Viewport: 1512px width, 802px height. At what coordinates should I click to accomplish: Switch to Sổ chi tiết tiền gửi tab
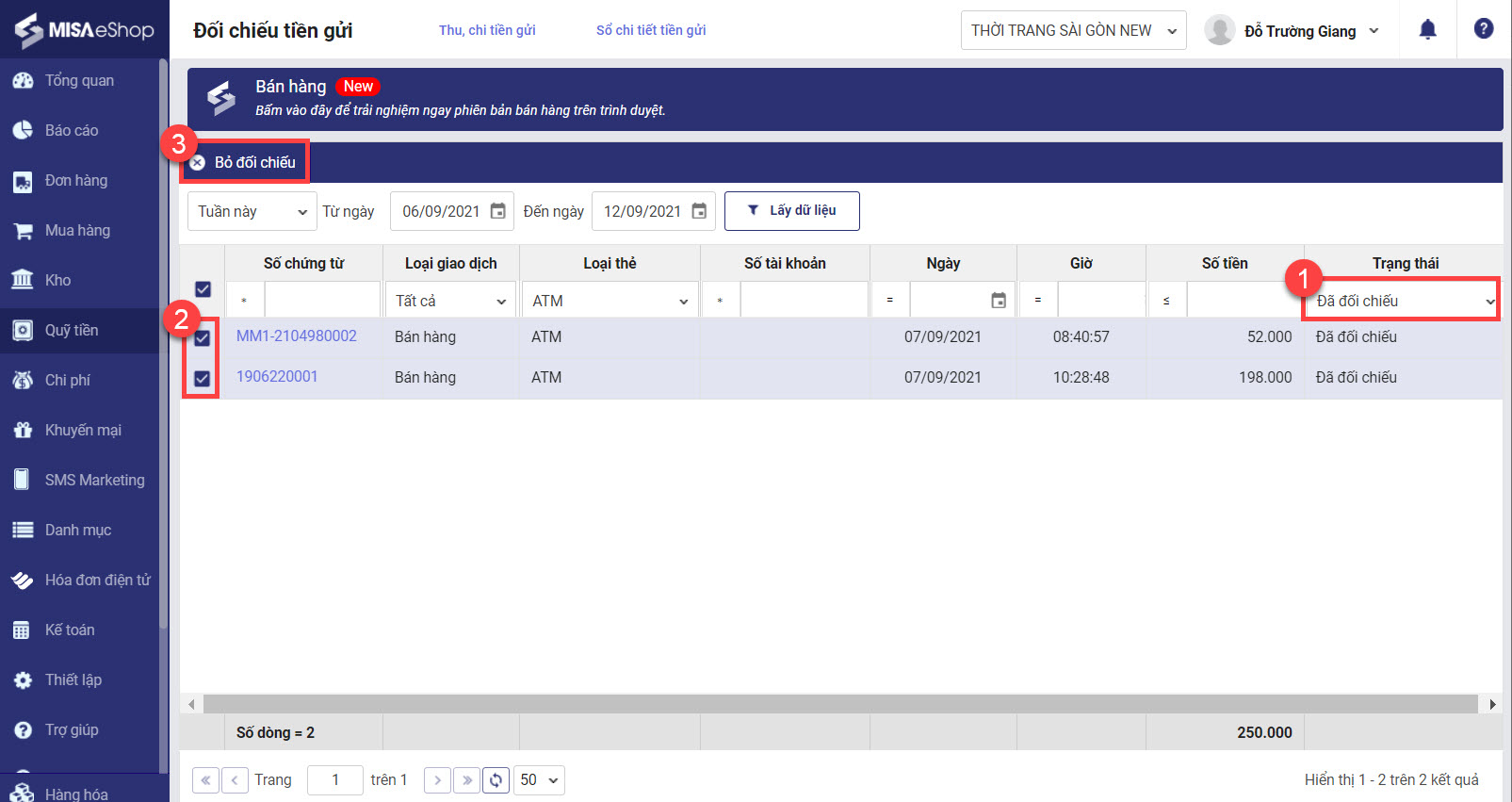651,30
